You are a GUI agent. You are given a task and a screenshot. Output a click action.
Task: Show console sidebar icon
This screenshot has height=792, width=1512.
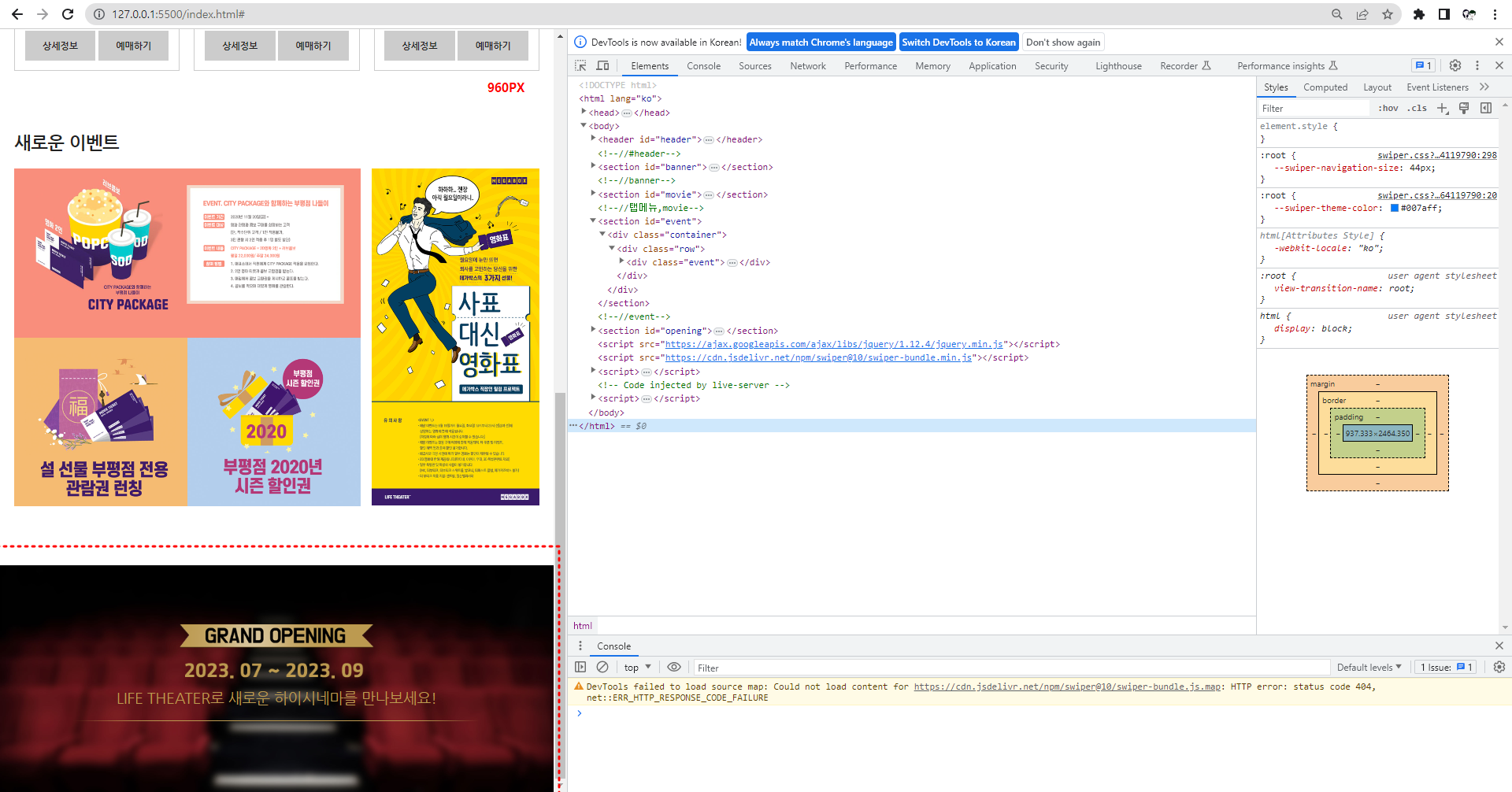click(x=580, y=667)
